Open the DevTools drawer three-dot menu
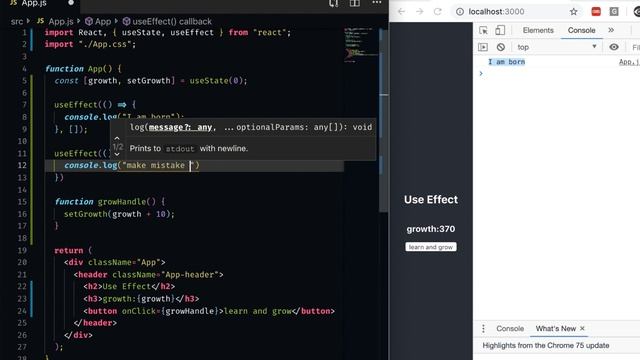The width and height of the screenshot is (640, 360). [483, 329]
